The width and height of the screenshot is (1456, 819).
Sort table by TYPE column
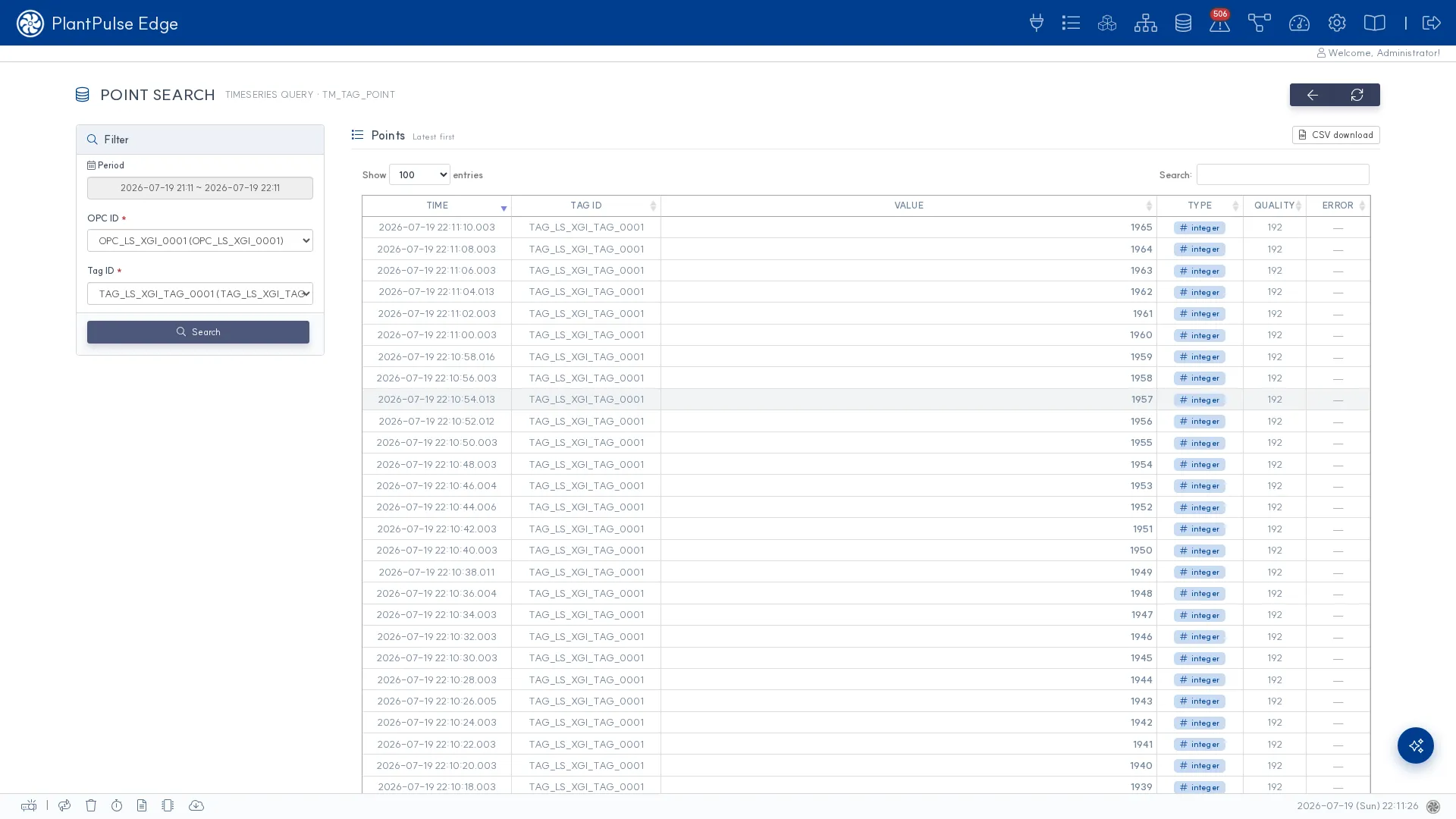tap(1200, 206)
